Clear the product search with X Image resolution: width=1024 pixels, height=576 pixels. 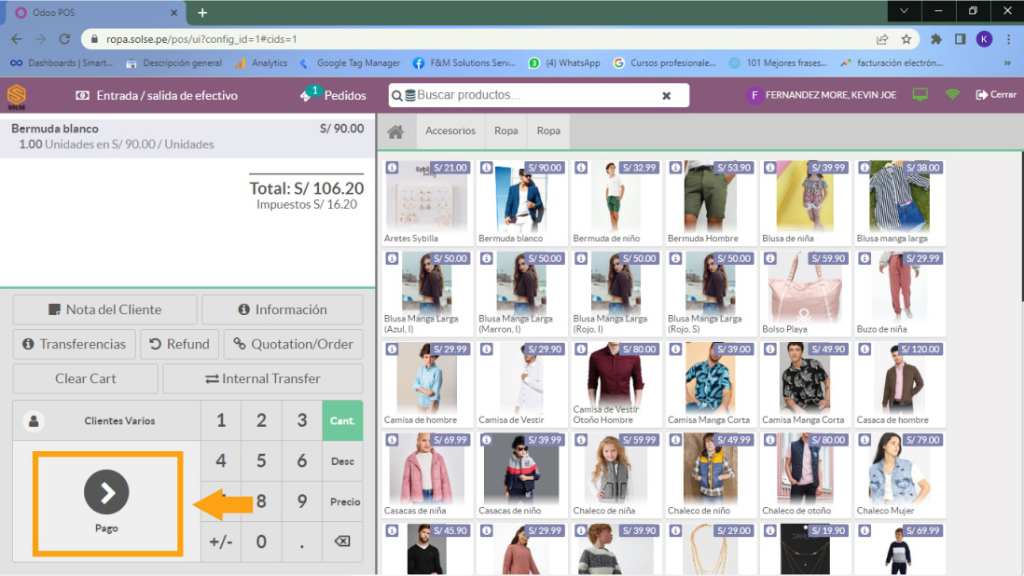click(666, 96)
